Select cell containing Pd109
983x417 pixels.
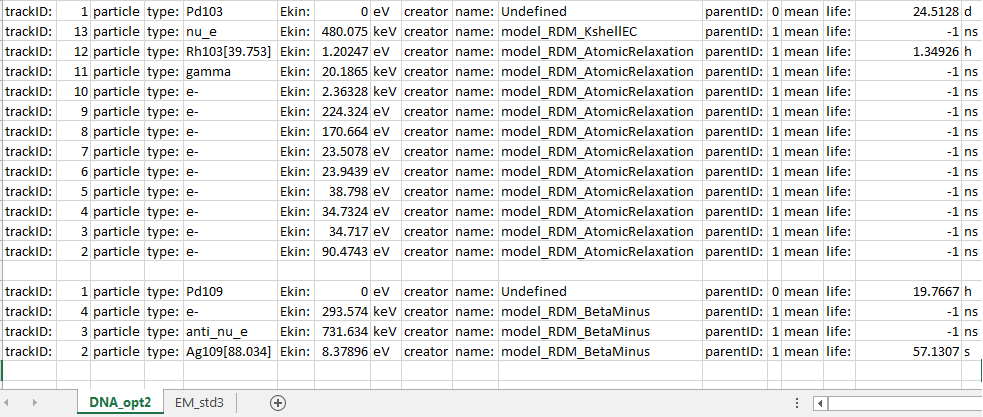click(231, 292)
